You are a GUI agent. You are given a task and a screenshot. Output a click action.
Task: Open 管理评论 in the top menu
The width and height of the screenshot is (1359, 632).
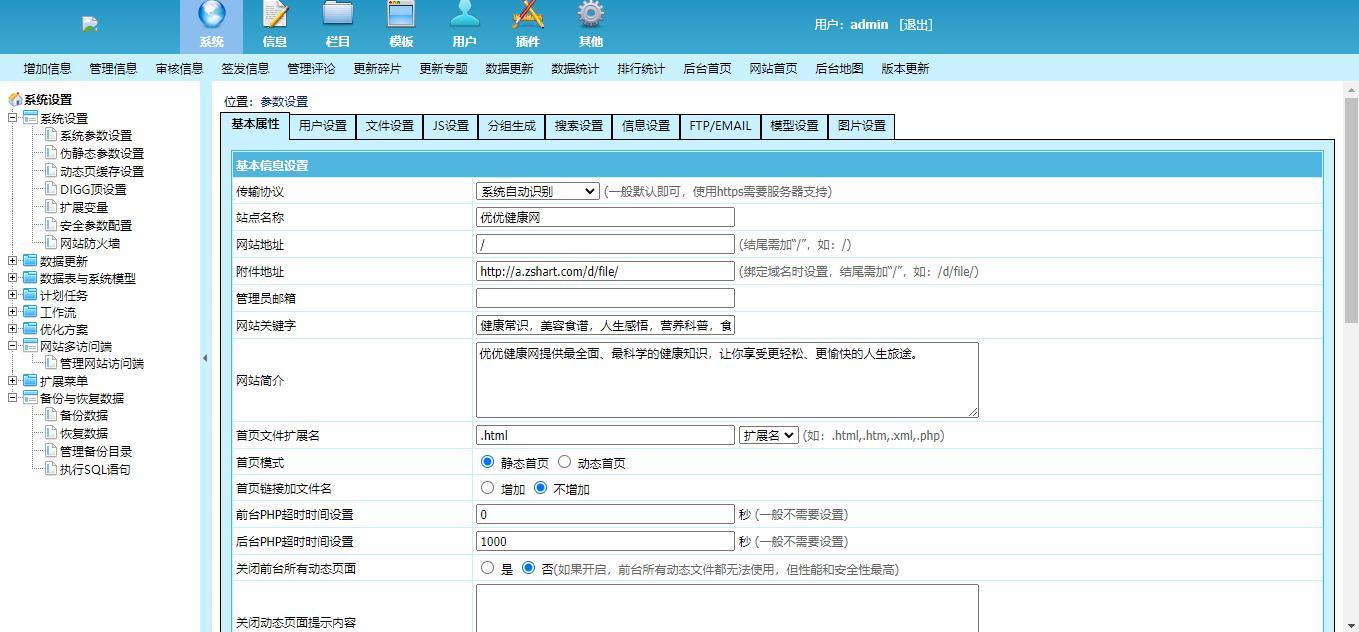(x=312, y=69)
